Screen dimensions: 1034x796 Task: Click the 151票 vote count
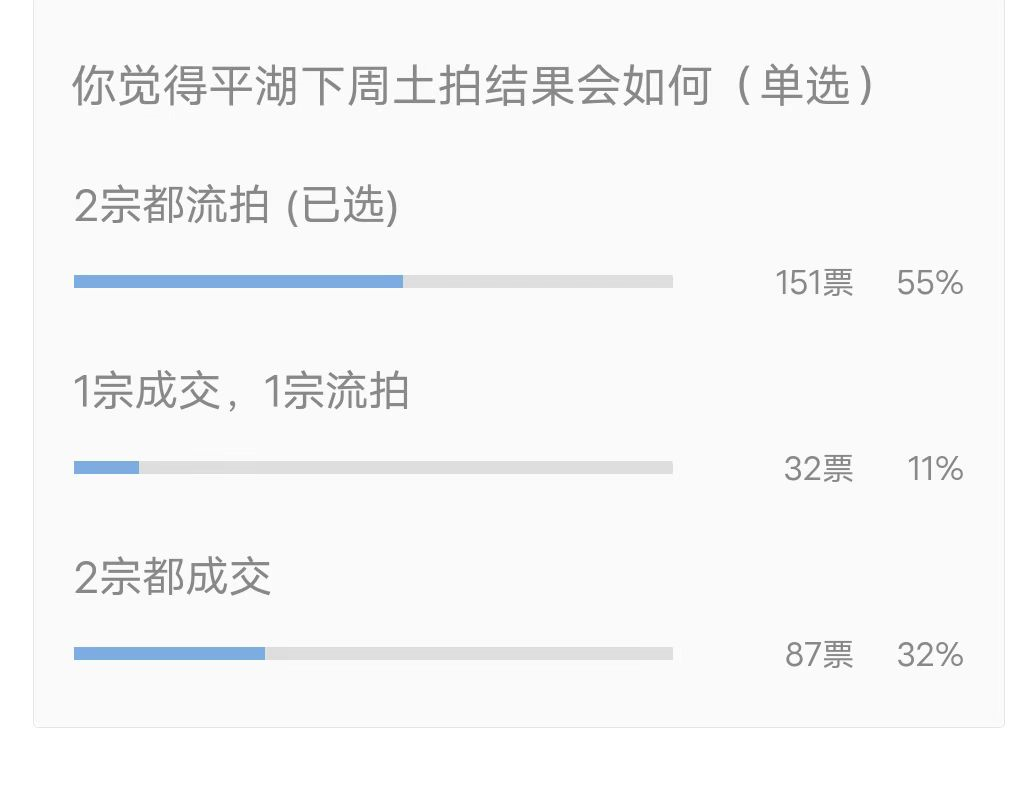[x=814, y=283]
